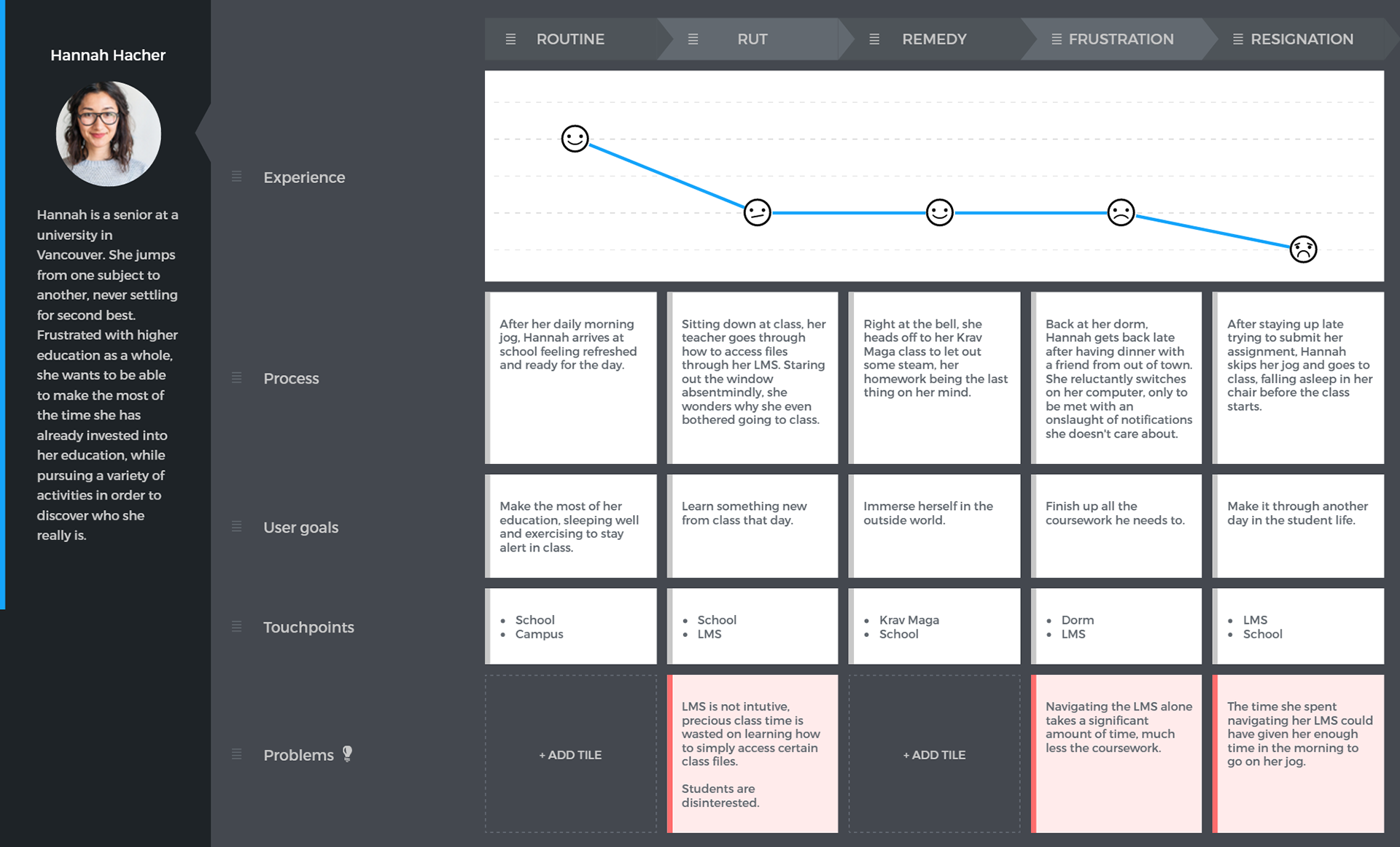Click Hannah Hacher's profile photo
Image resolution: width=1400 pixels, height=847 pixels.
tap(108, 134)
